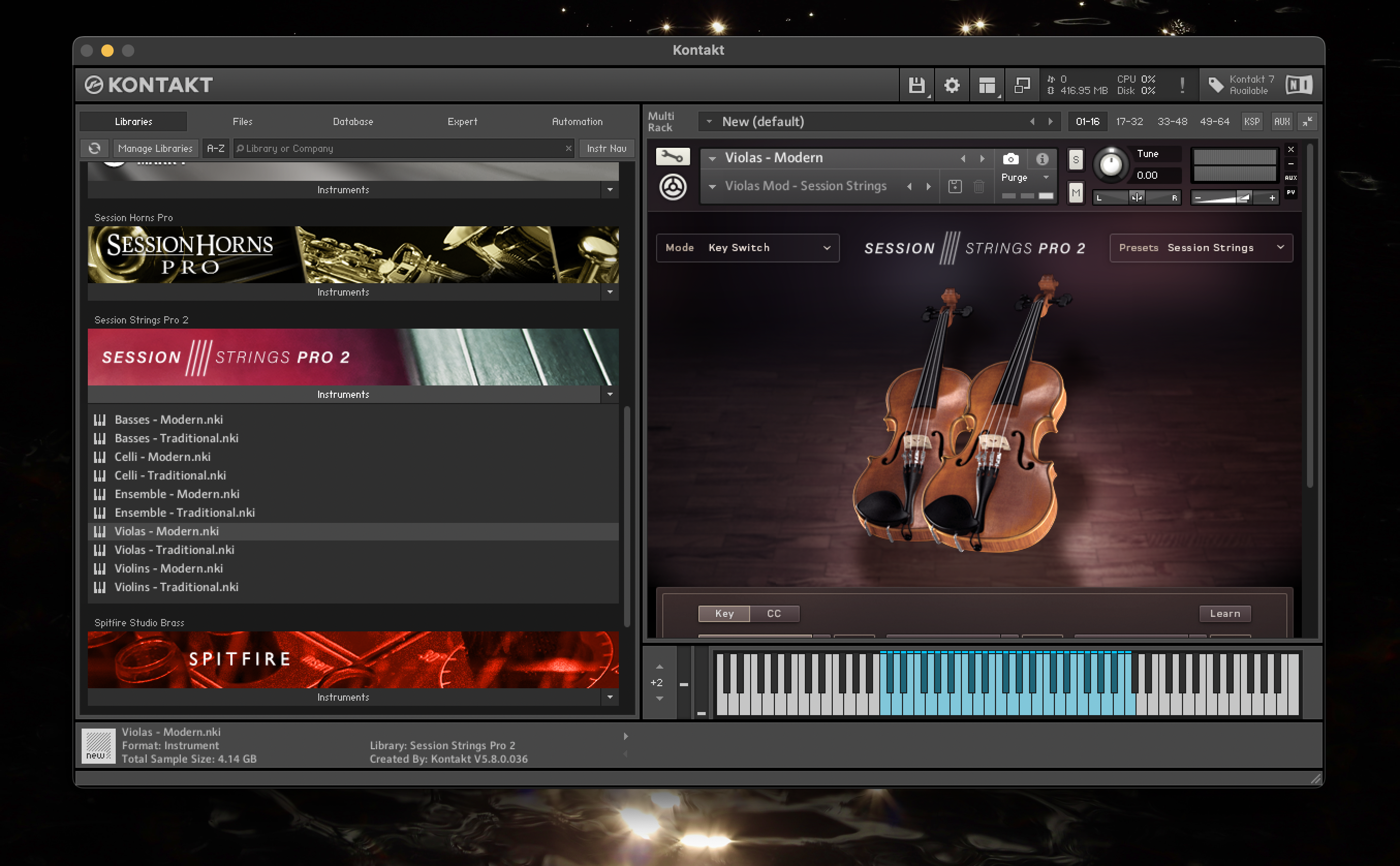Open Mode Key Switch dropdown

click(x=747, y=248)
